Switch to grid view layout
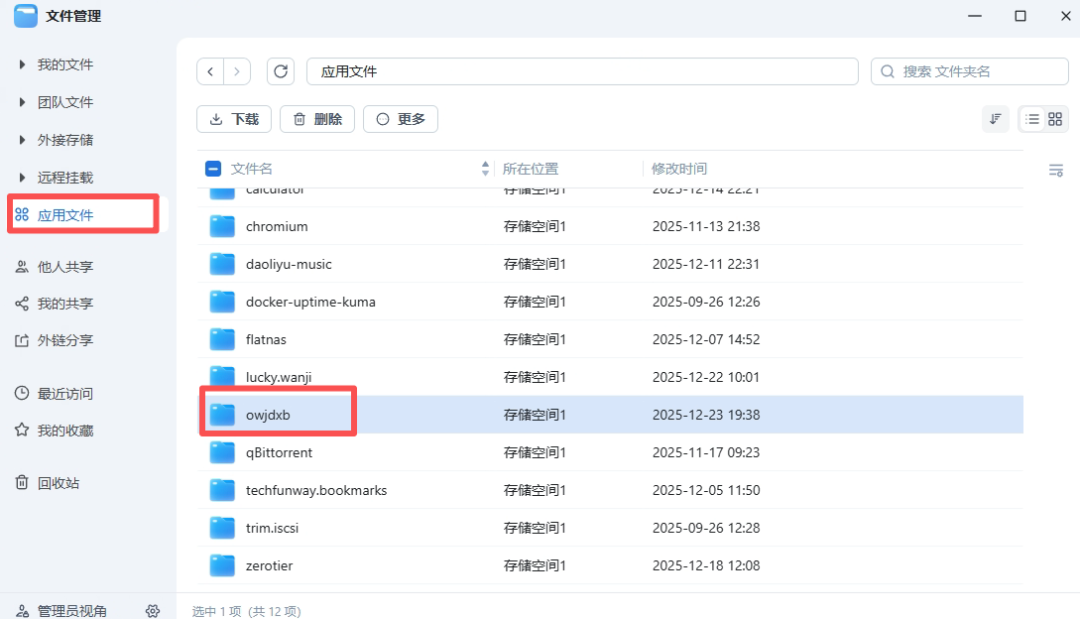The image size is (1080, 619). point(1054,118)
